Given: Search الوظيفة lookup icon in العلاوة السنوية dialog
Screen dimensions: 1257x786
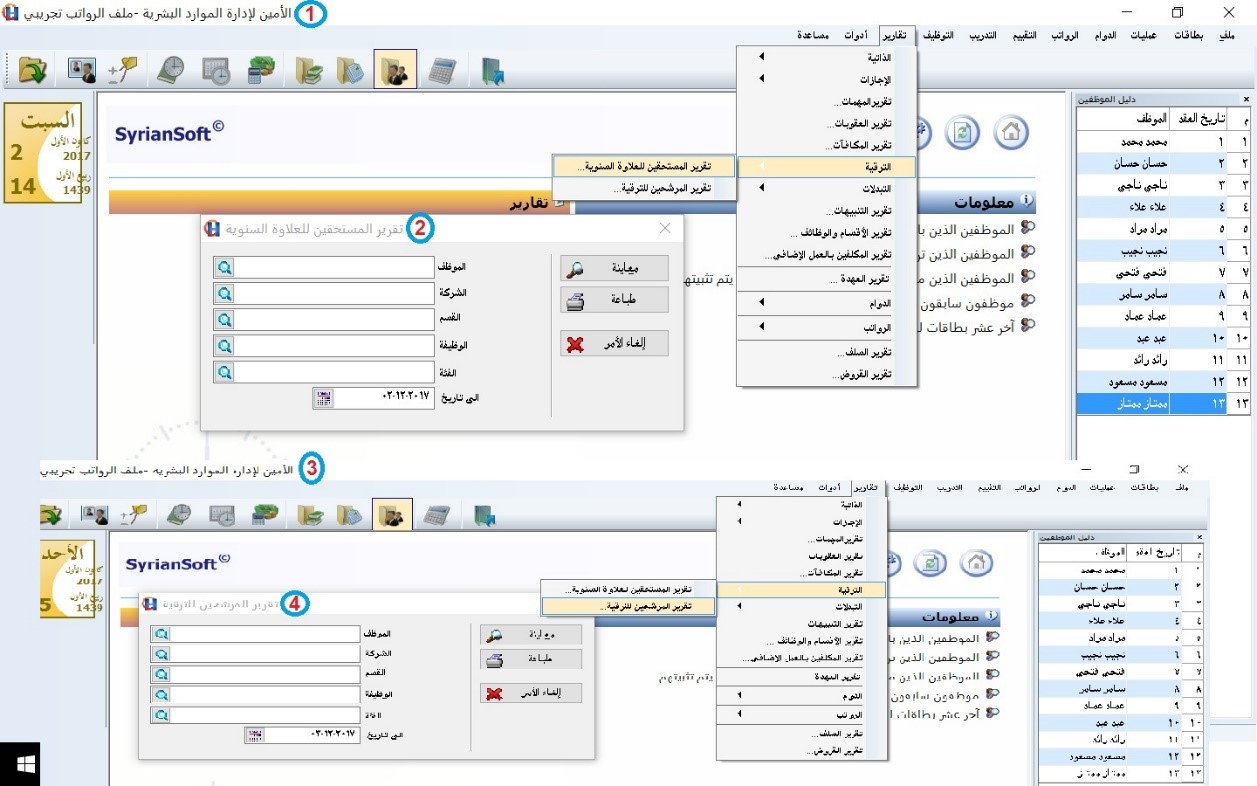Looking at the screenshot, I should click(224, 345).
